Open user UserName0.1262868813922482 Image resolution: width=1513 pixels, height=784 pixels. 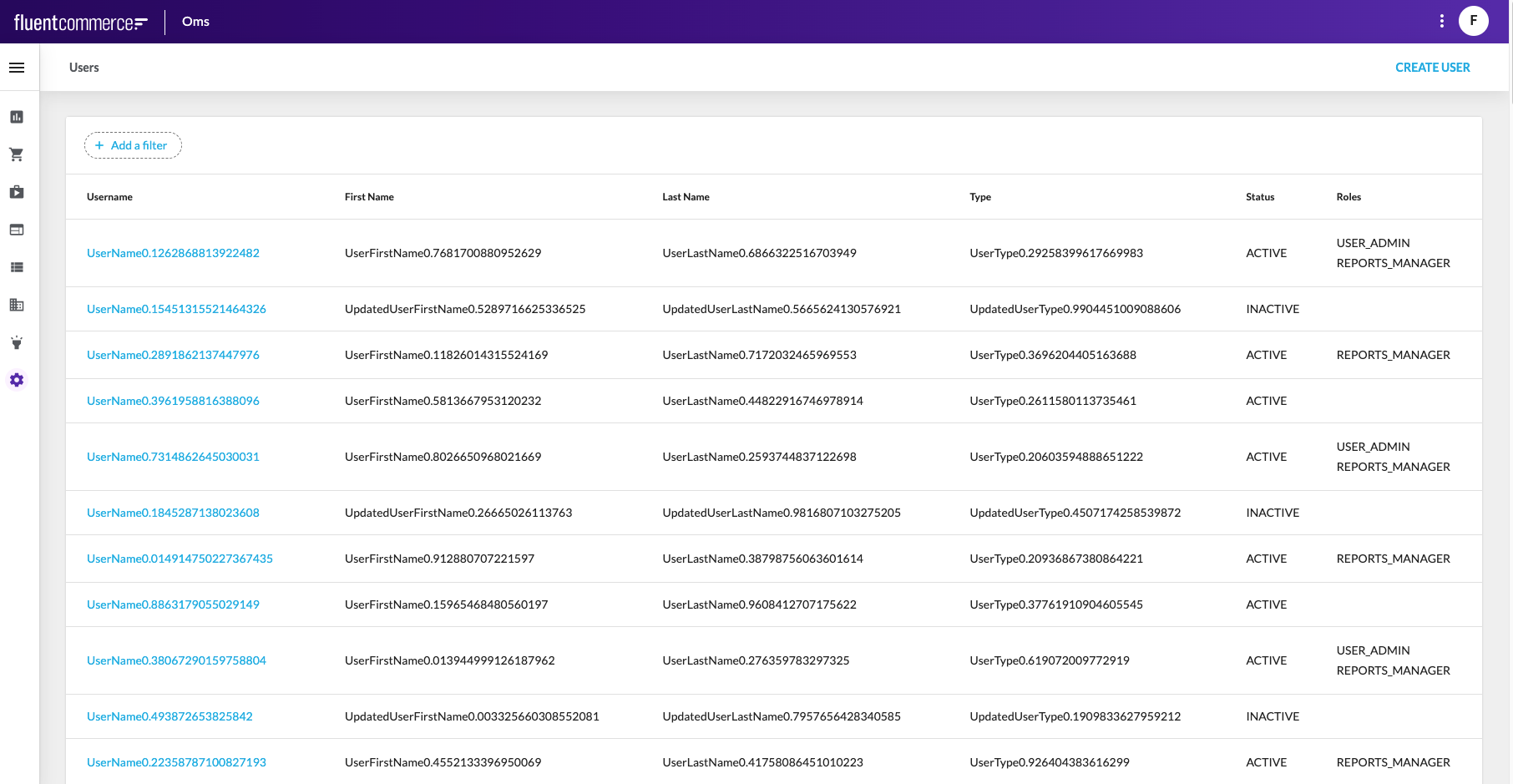(x=173, y=252)
